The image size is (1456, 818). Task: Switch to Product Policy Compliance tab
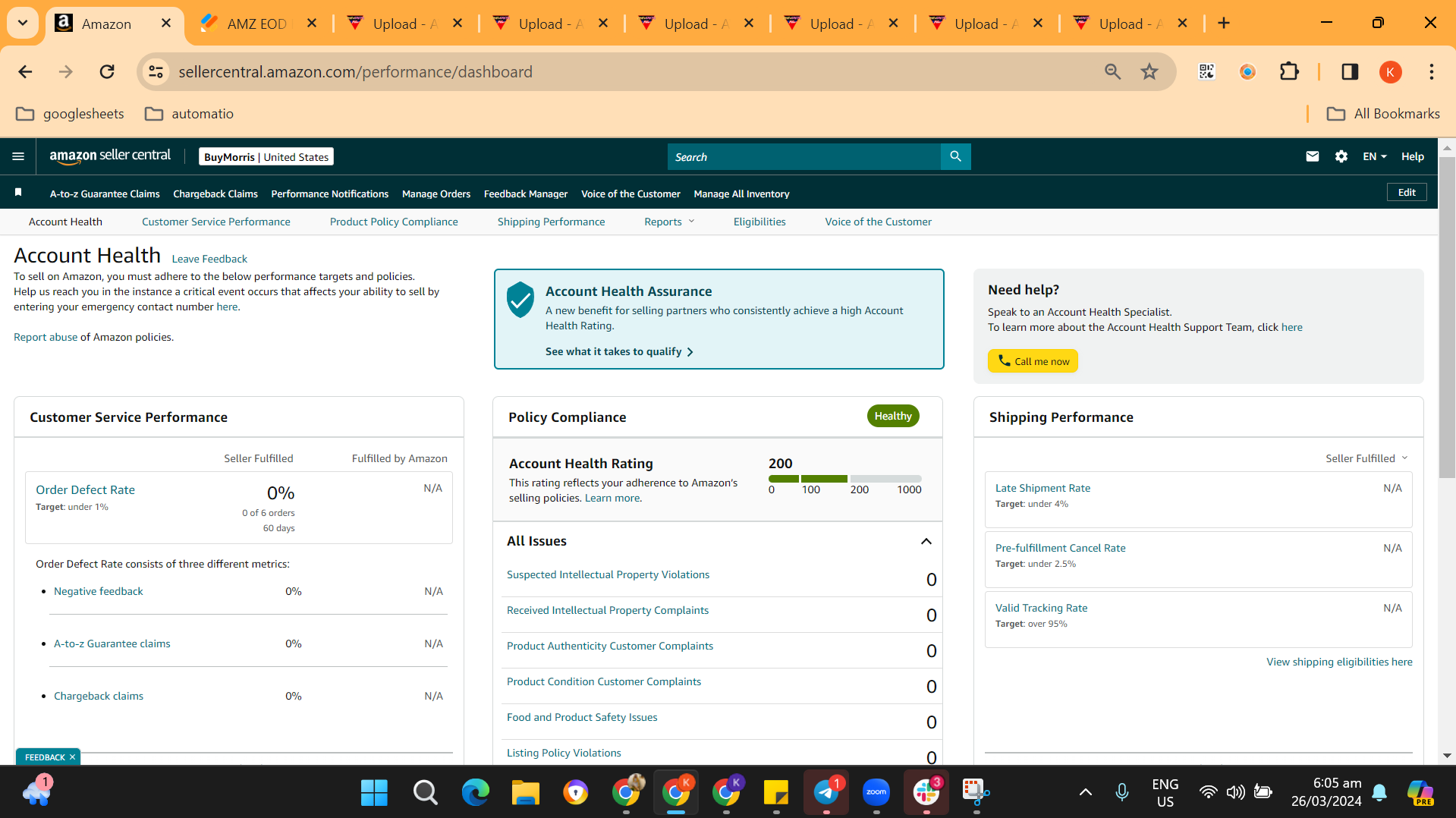pos(394,222)
